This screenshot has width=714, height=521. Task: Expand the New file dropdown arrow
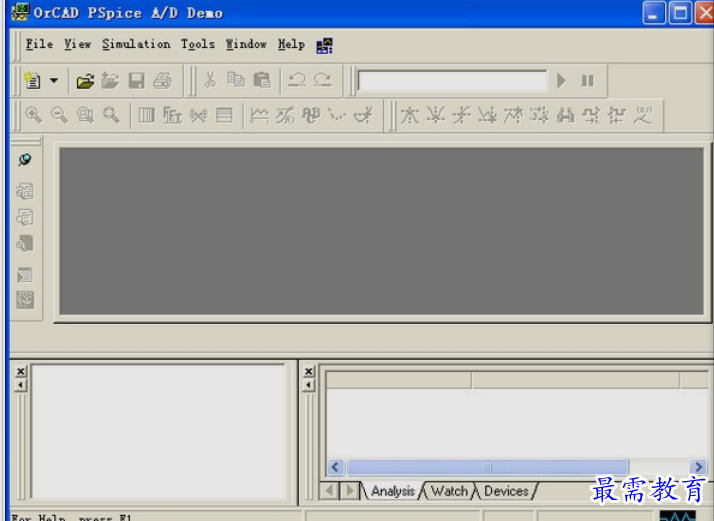[54, 81]
